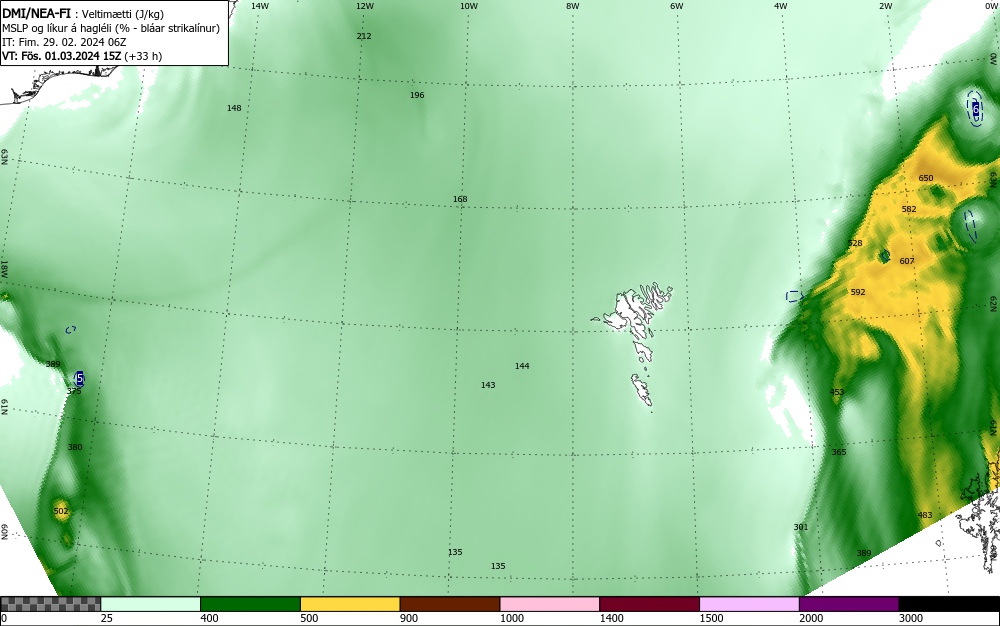
Task: Choose the yellow 500–900 legend swatch
Action: pos(350,604)
